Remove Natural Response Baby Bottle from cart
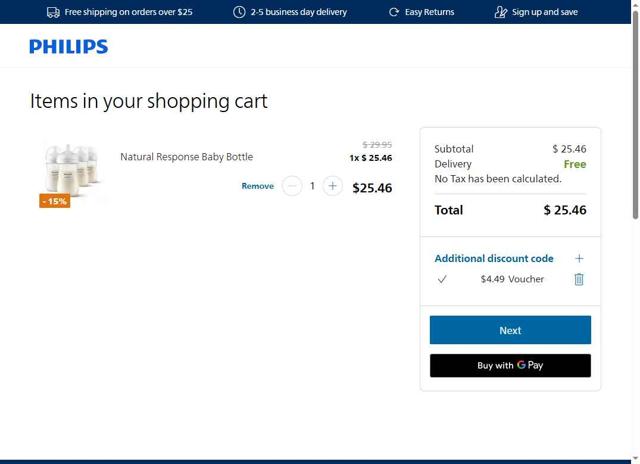This screenshot has width=640, height=464. click(x=257, y=186)
